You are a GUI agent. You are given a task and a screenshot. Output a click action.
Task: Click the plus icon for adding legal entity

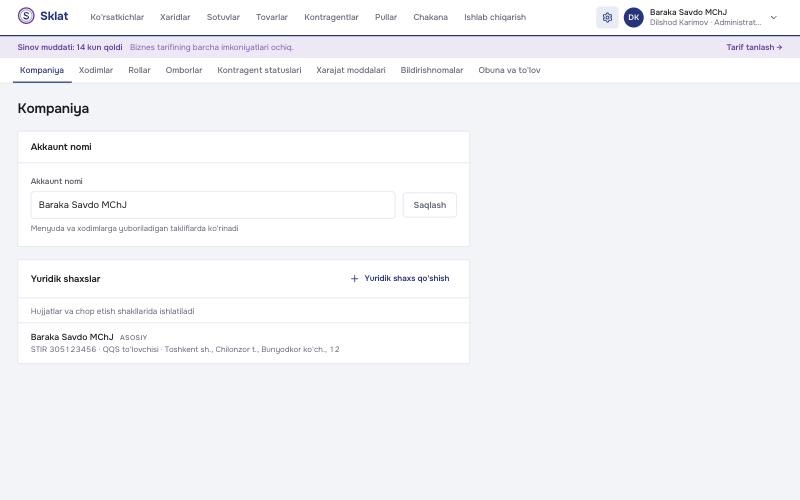click(355, 279)
